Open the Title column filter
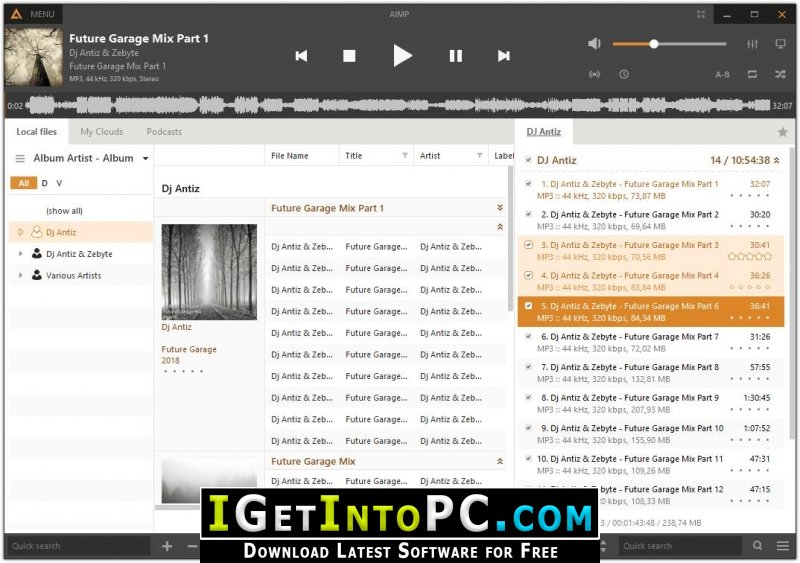Image resolution: width=800 pixels, height=563 pixels. 405,156
